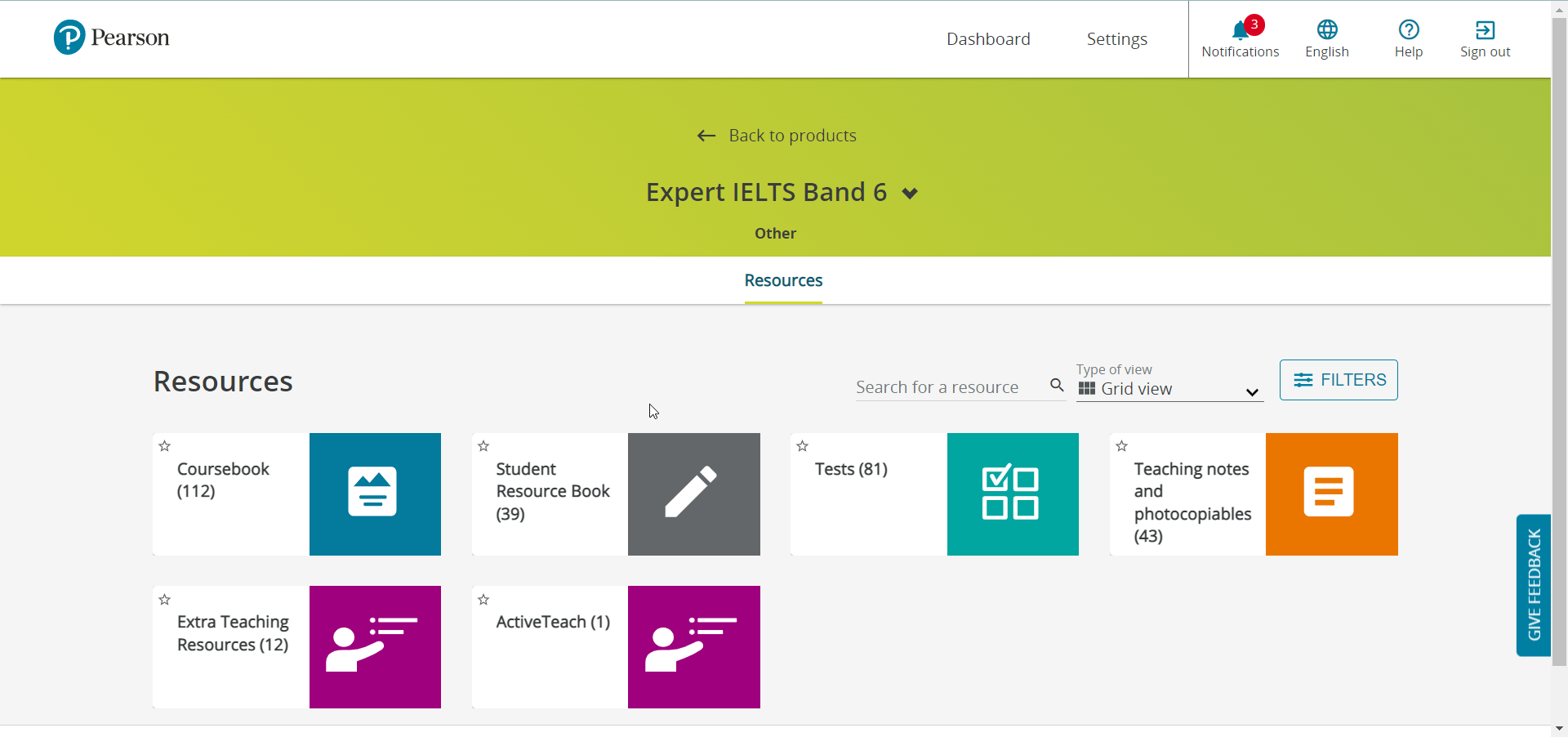
Task: Click the search magnifier icon
Action: coord(1056,386)
